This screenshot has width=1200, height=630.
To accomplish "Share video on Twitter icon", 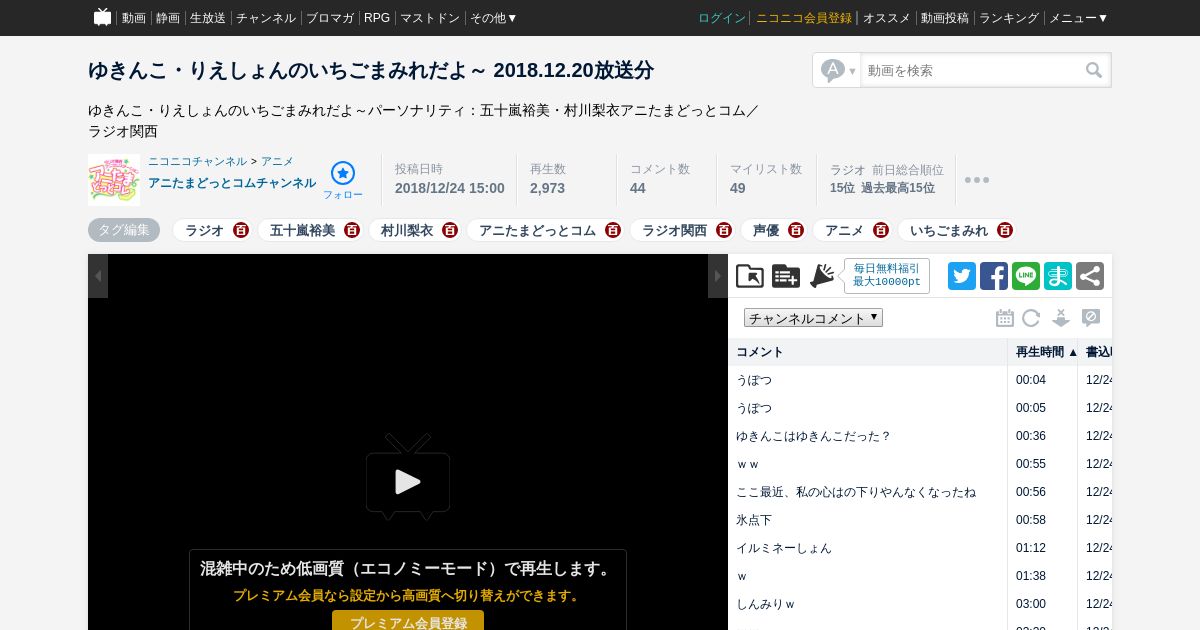I will coord(962,276).
